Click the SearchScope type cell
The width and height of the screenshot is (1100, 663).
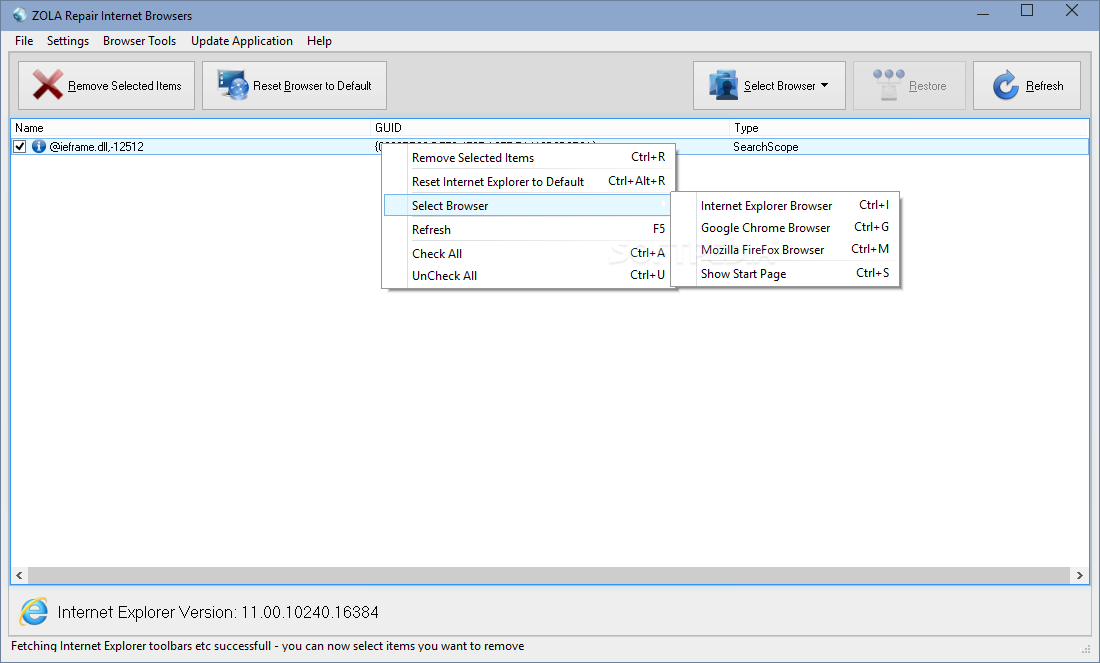pos(765,147)
